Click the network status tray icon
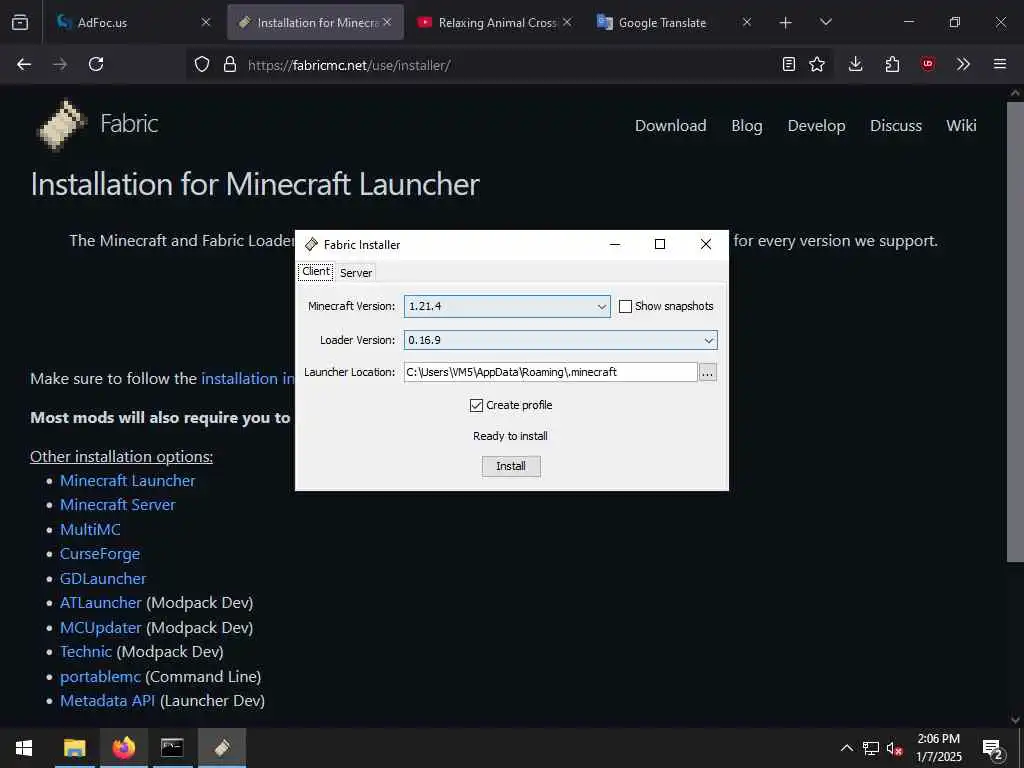This screenshot has width=1024, height=768. pos(871,748)
